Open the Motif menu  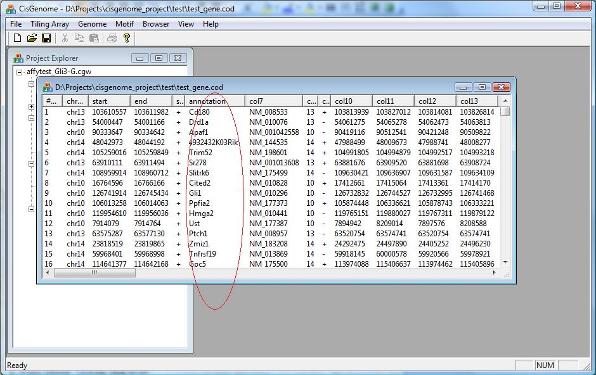[x=124, y=24]
